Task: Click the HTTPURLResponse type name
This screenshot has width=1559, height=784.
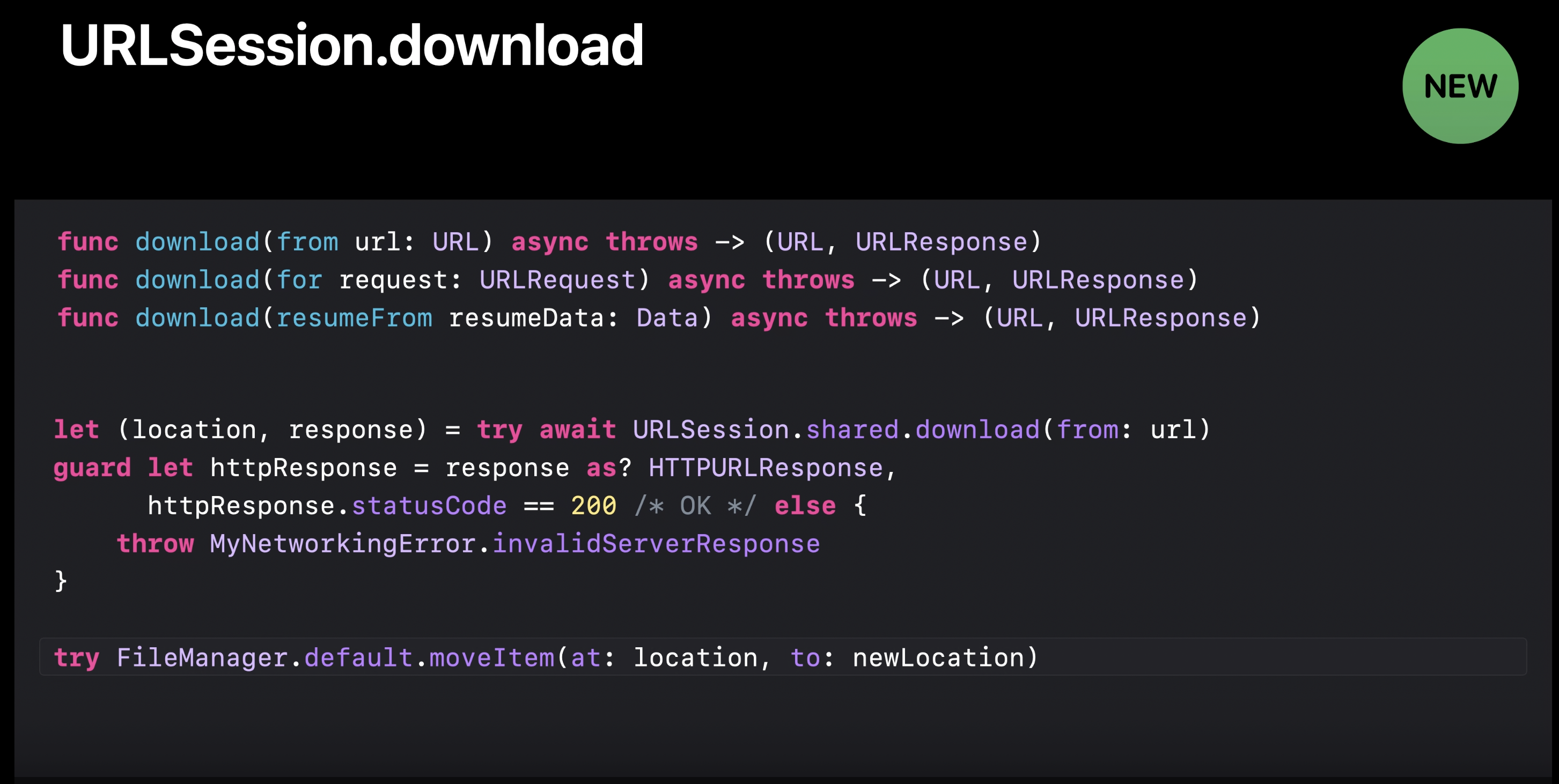Action: pos(766,468)
